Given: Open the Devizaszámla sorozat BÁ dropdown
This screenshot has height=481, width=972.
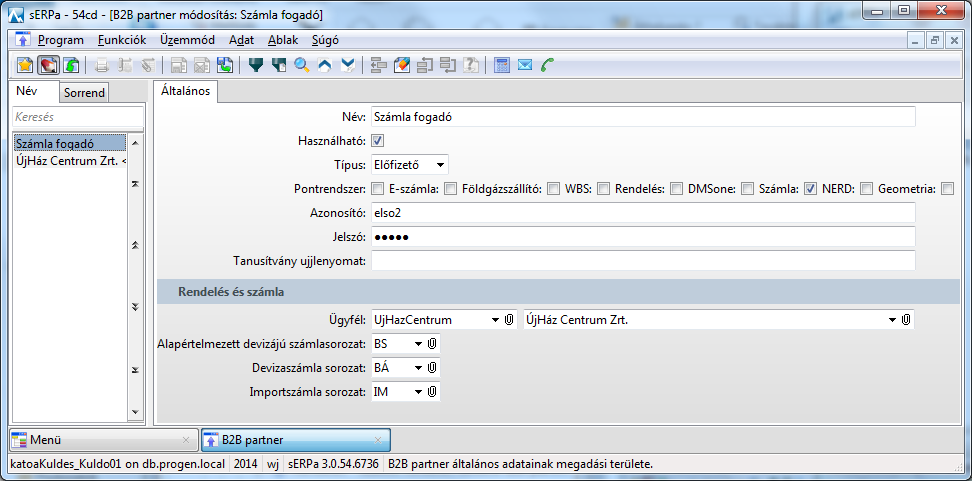Looking at the screenshot, I should [418, 368].
